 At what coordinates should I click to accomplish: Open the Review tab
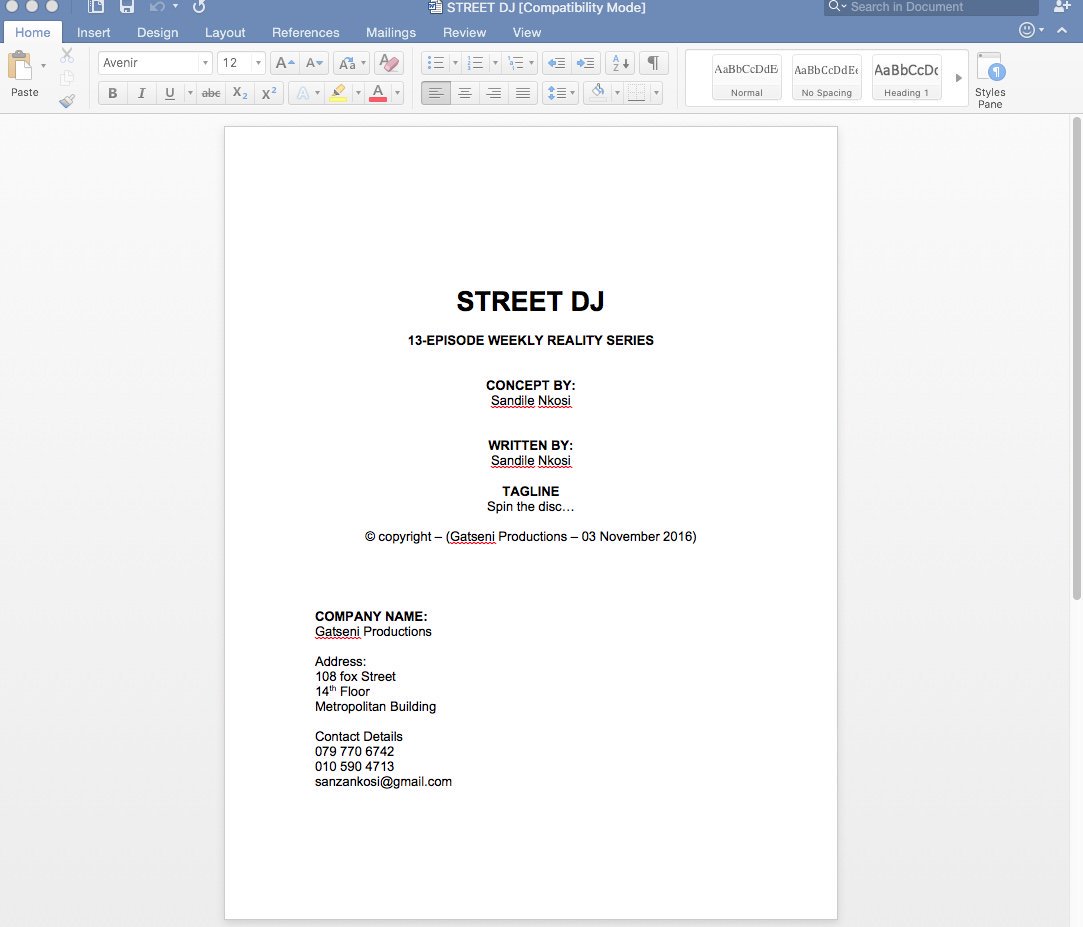tap(464, 32)
